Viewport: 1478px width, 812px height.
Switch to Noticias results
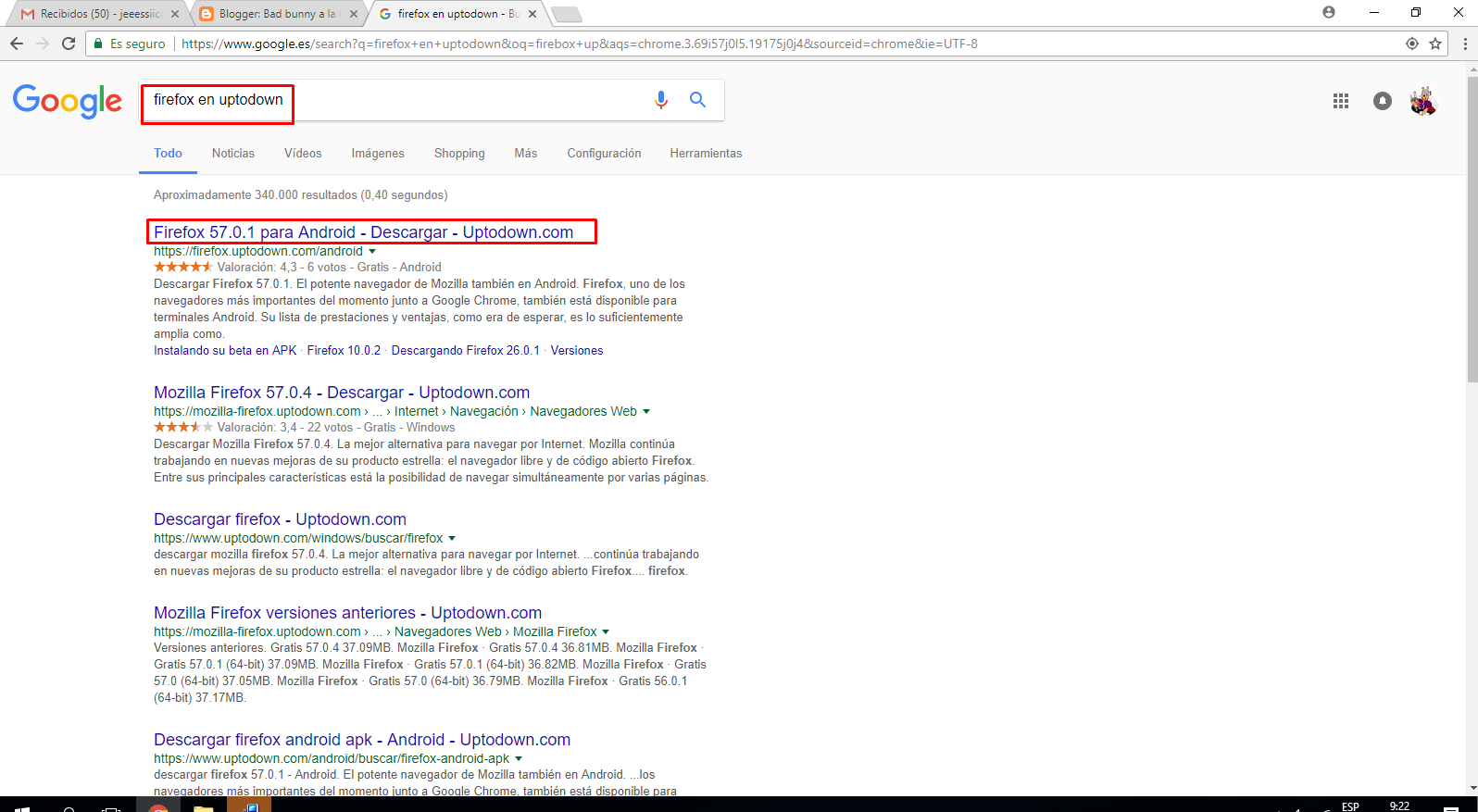click(x=233, y=154)
